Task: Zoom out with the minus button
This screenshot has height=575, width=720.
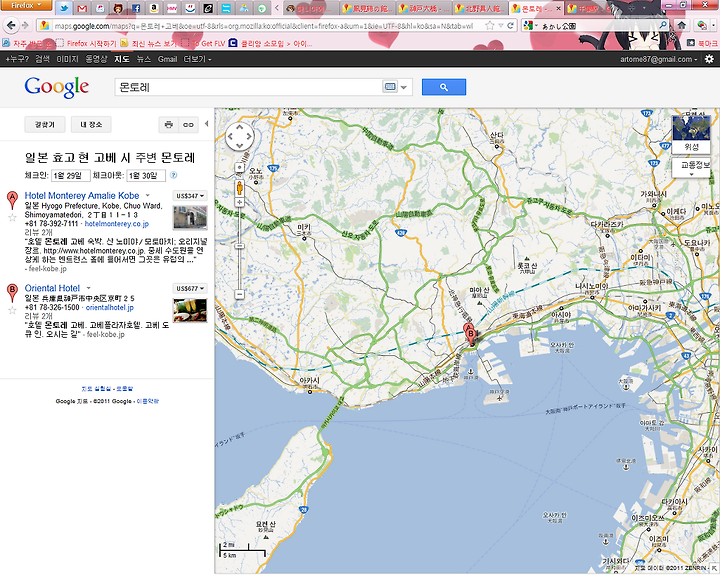Action: (x=239, y=294)
